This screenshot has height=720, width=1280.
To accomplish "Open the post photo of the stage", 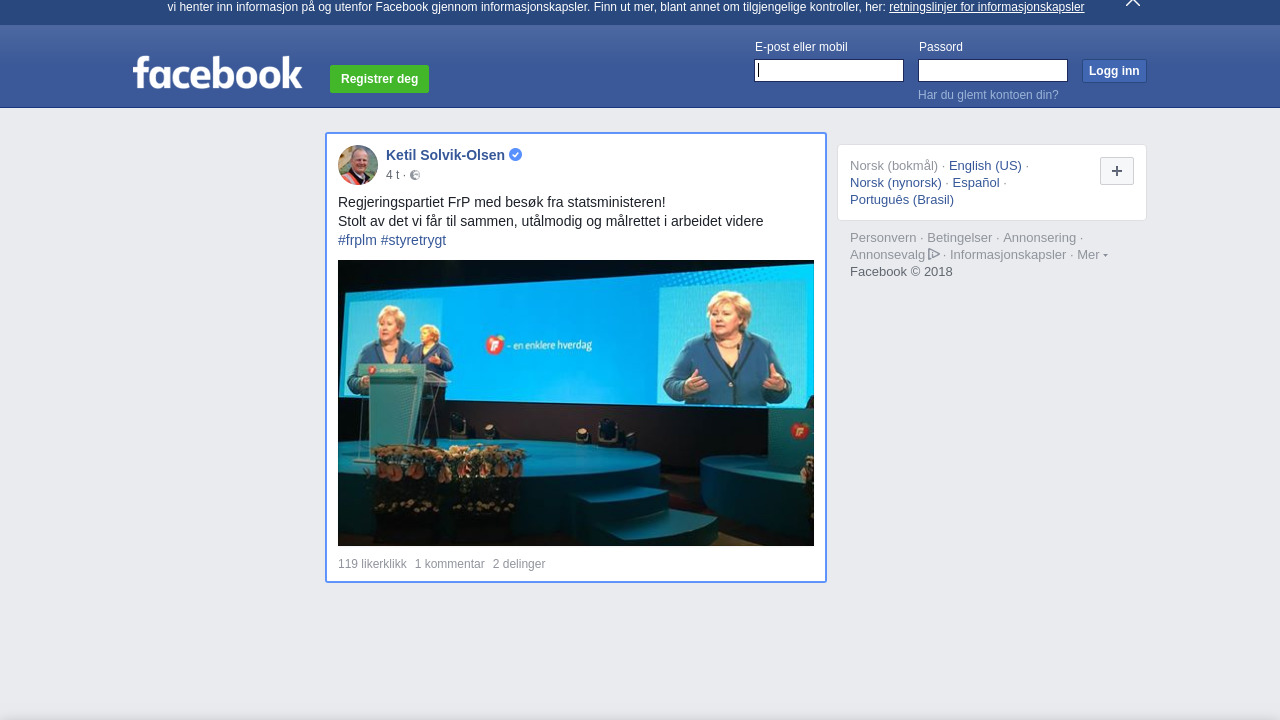I will click(x=576, y=403).
